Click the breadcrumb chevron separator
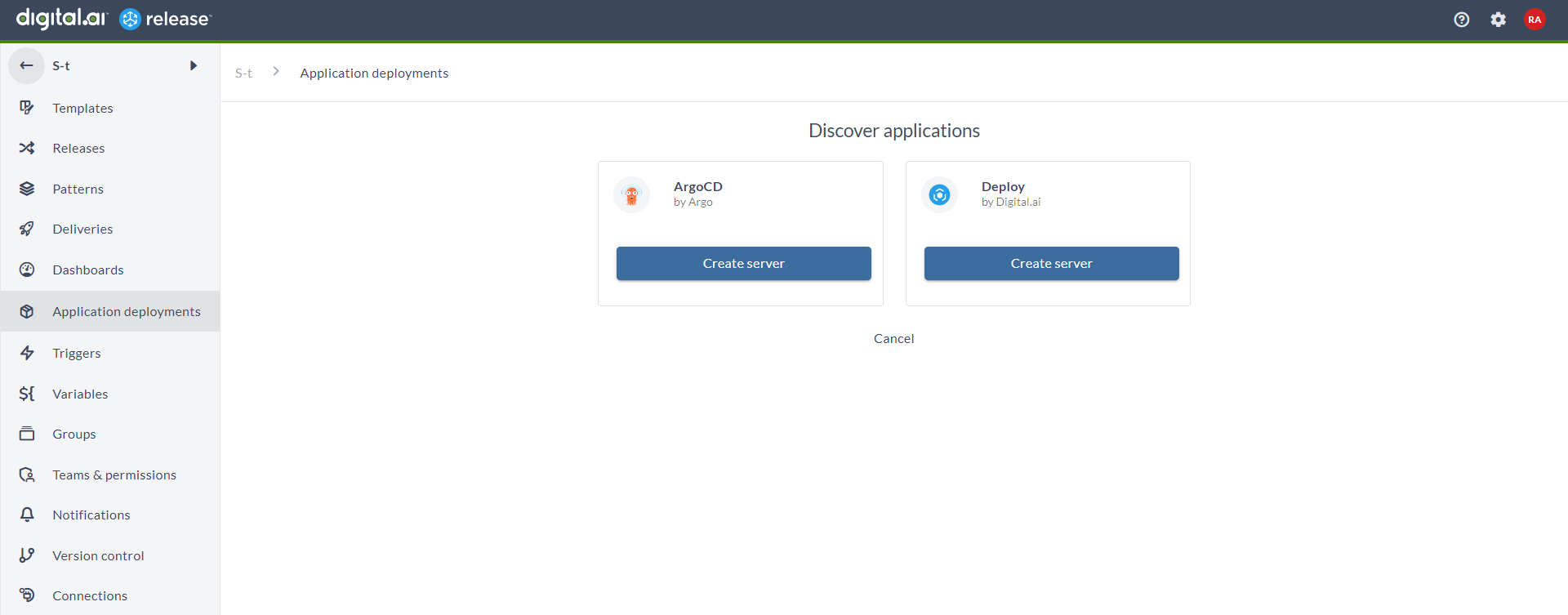This screenshot has height=615, width=1568. pyautogui.click(x=276, y=72)
